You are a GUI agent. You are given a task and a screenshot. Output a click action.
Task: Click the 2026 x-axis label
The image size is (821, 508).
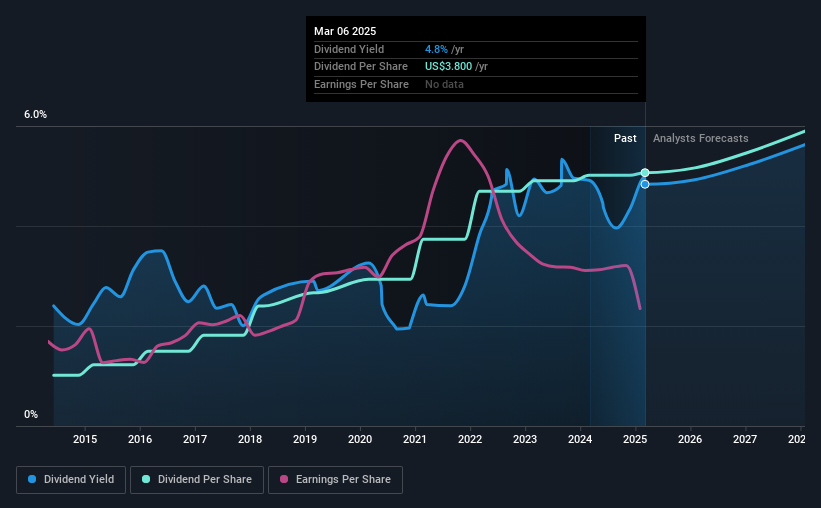690,439
